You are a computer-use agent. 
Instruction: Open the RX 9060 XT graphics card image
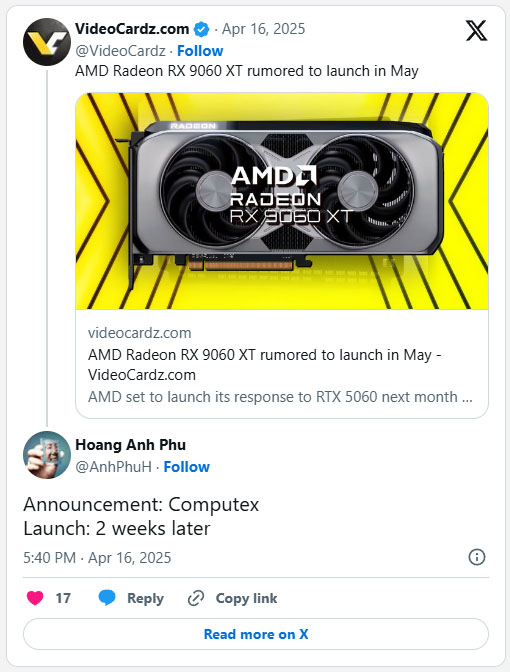(282, 201)
